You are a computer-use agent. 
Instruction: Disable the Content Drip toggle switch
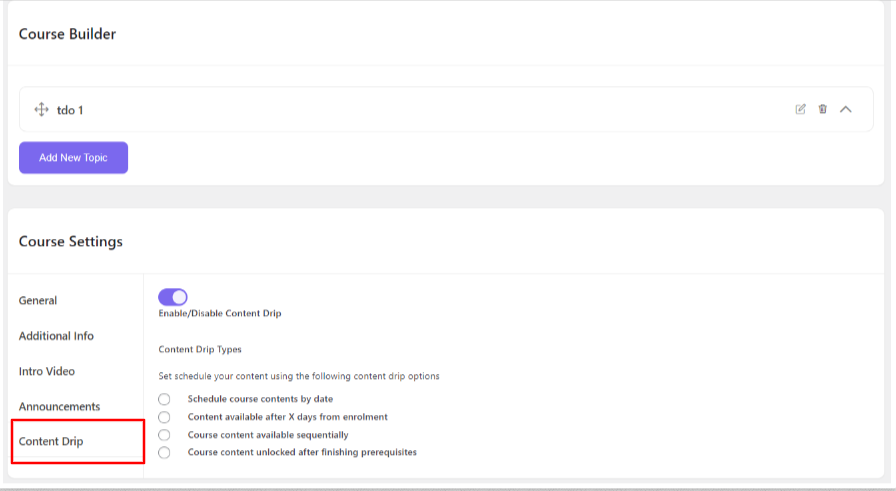click(x=173, y=297)
